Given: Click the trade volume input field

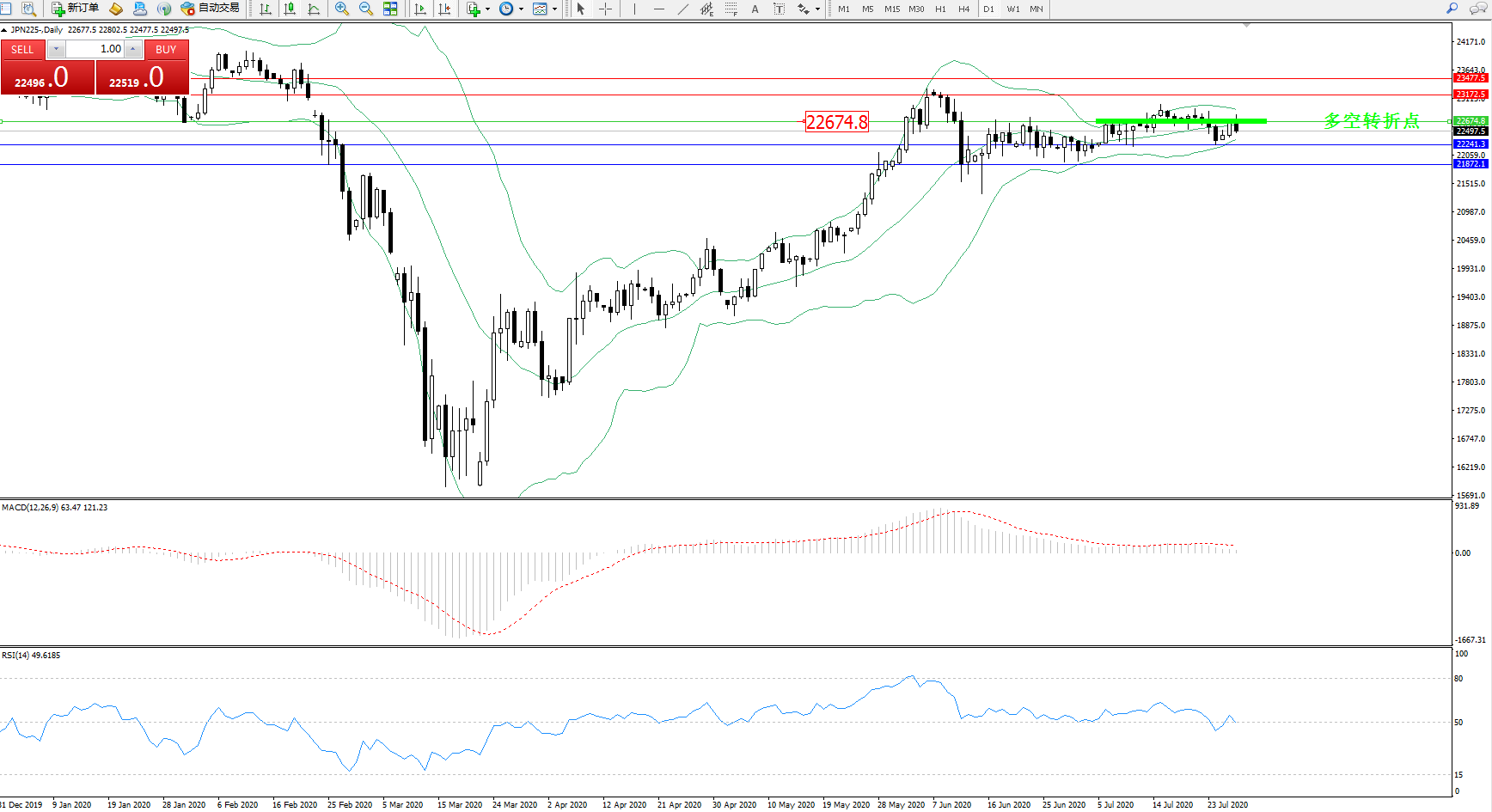Looking at the screenshot, I should (95, 49).
